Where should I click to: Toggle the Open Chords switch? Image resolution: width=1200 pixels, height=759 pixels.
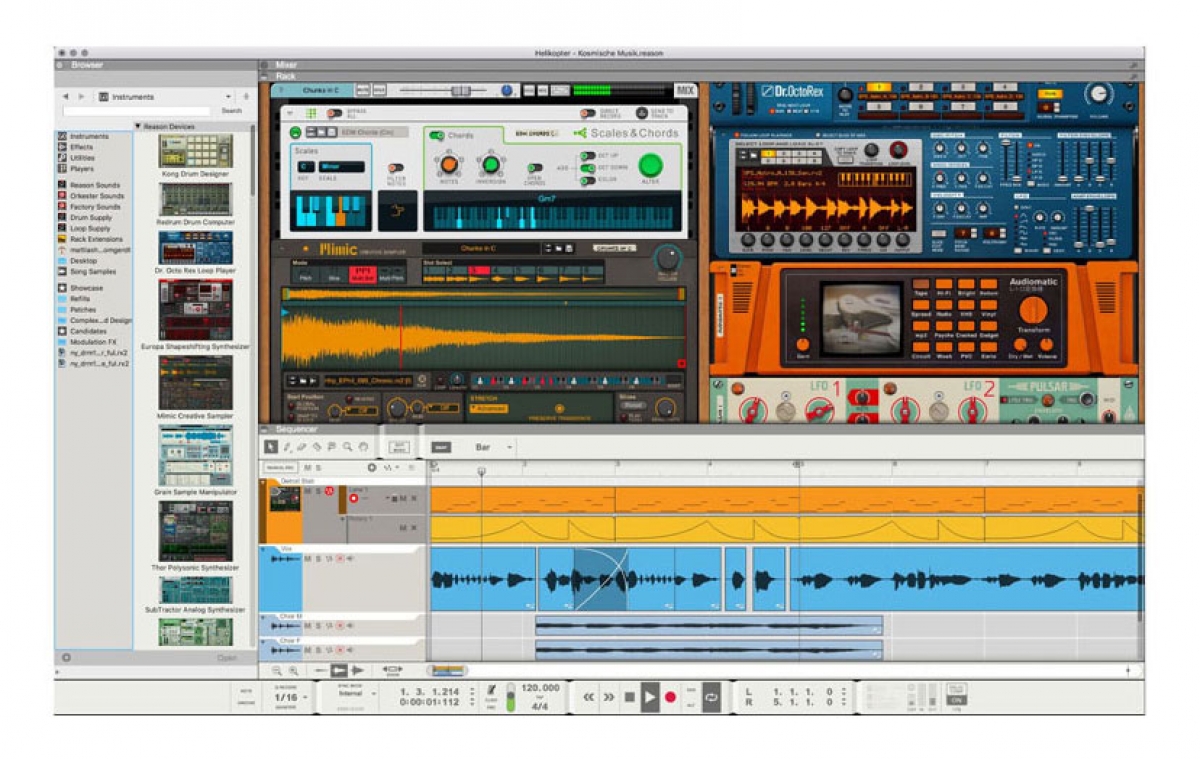(x=535, y=168)
